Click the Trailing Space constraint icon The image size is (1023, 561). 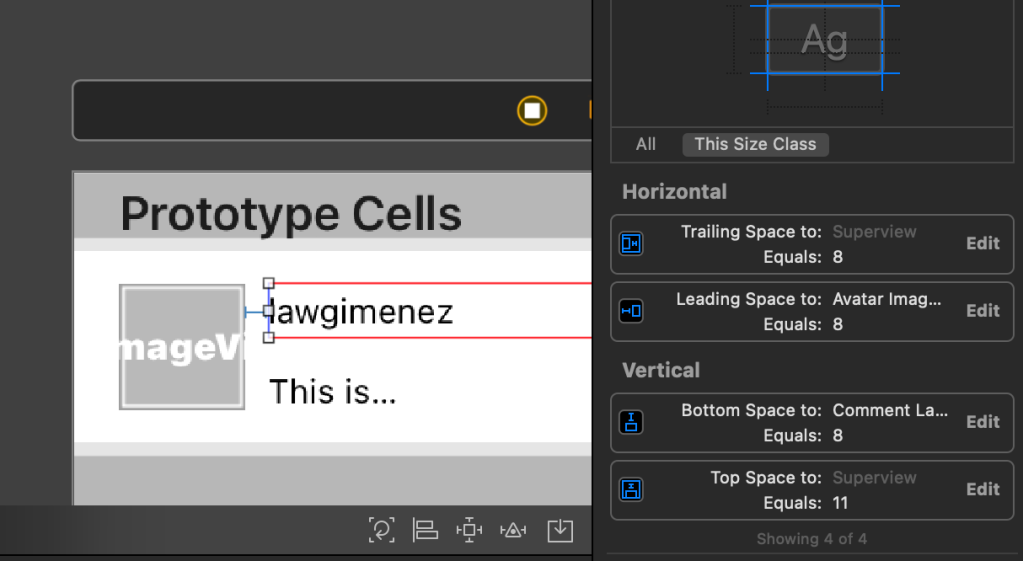tap(631, 243)
